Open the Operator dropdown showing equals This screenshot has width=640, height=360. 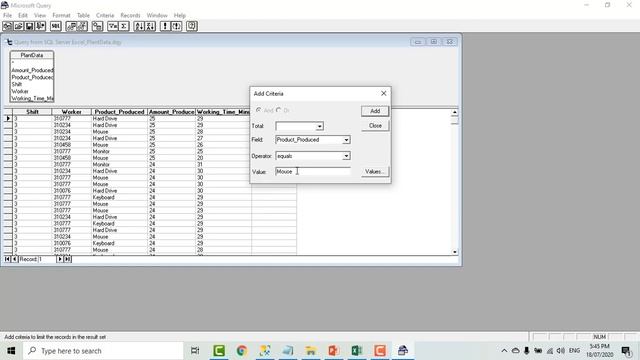tap(346, 156)
